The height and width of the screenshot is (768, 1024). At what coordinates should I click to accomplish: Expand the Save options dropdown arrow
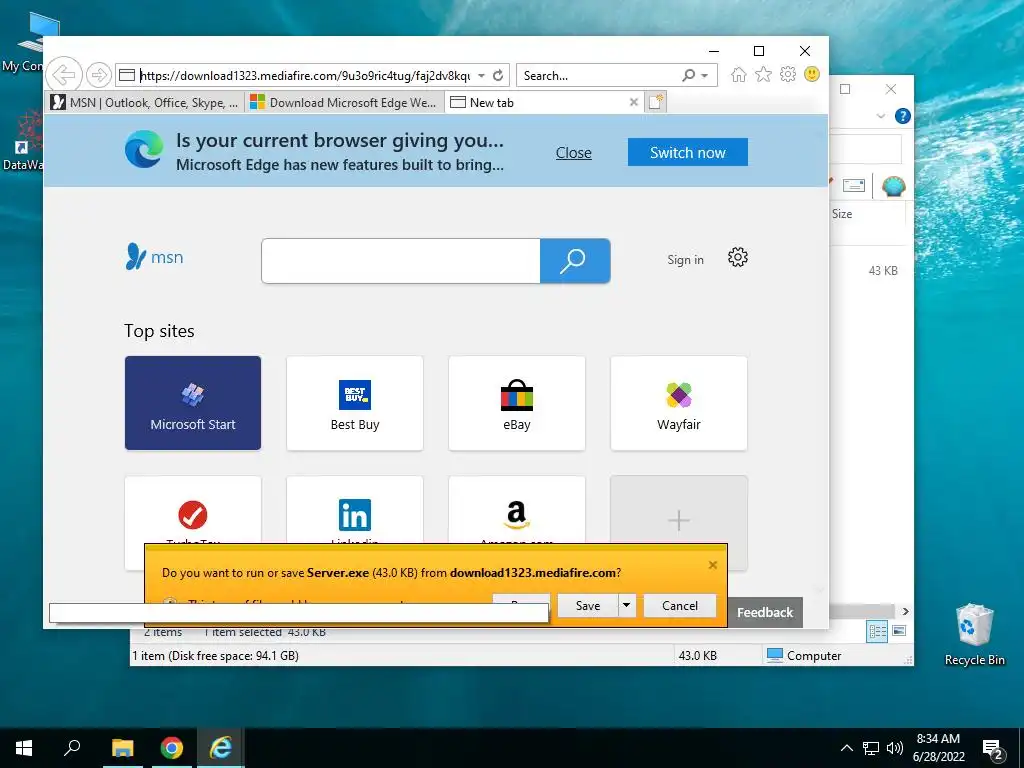click(x=626, y=605)
